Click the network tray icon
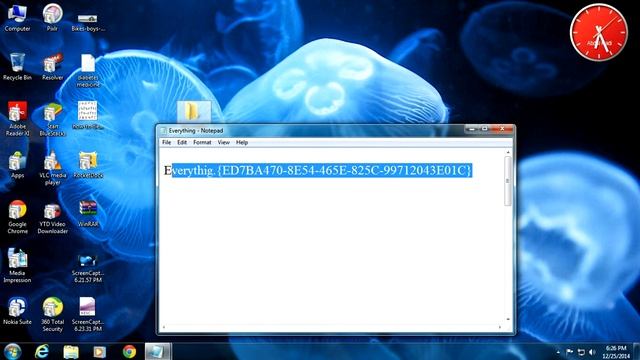 click(581, 352)
